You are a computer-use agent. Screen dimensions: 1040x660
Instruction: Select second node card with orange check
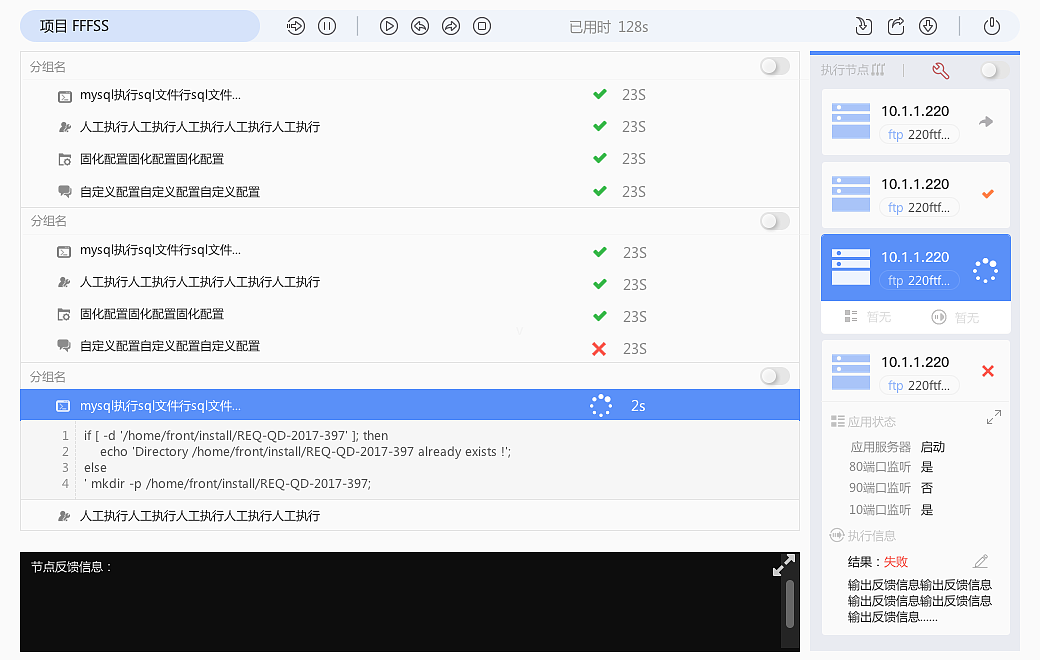coord(916,195)
